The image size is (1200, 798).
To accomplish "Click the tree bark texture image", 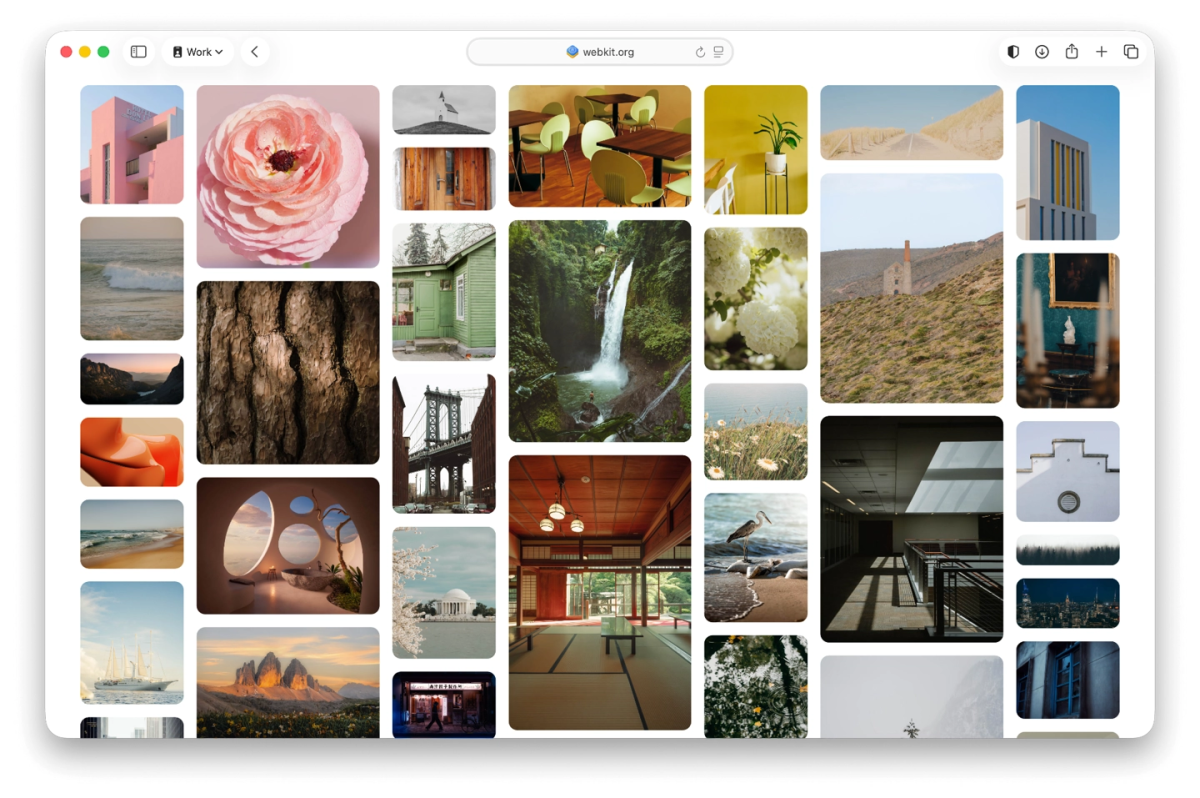I will click(x=288, y=372).
